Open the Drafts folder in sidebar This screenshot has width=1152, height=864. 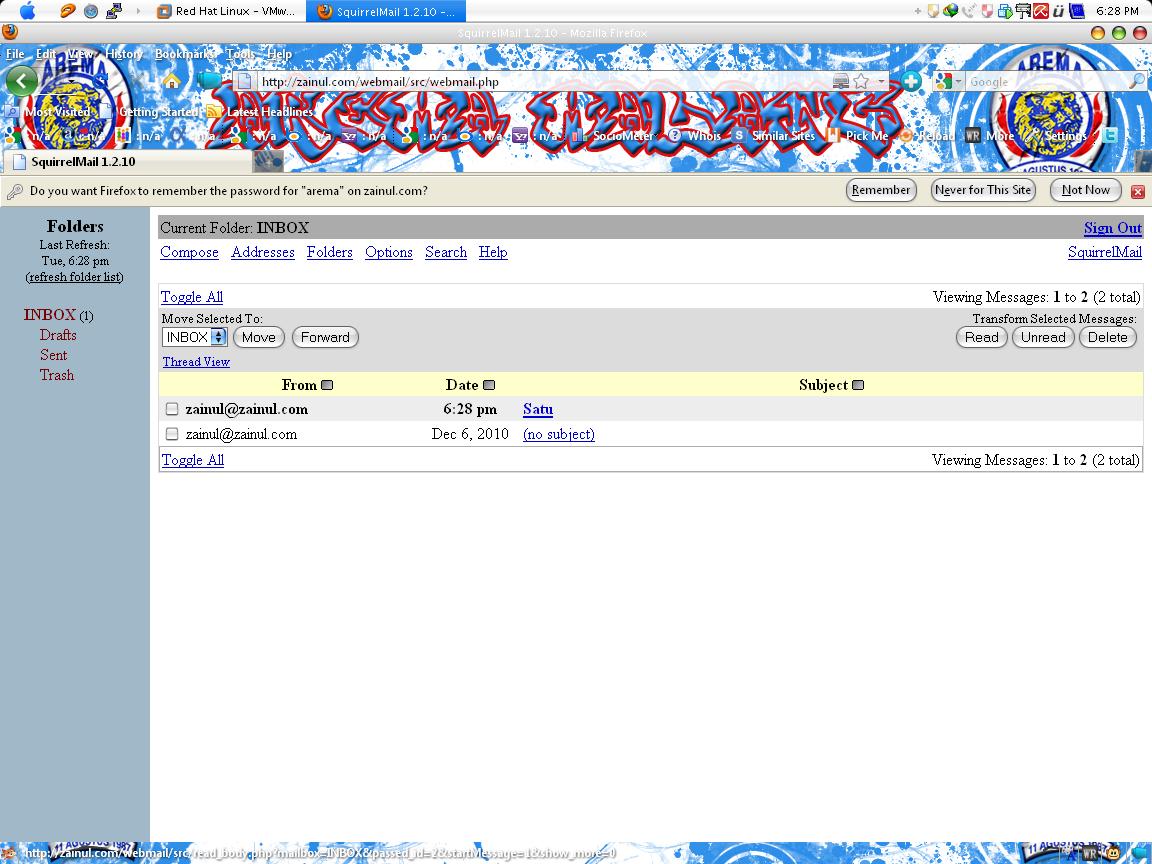point(58,335)
